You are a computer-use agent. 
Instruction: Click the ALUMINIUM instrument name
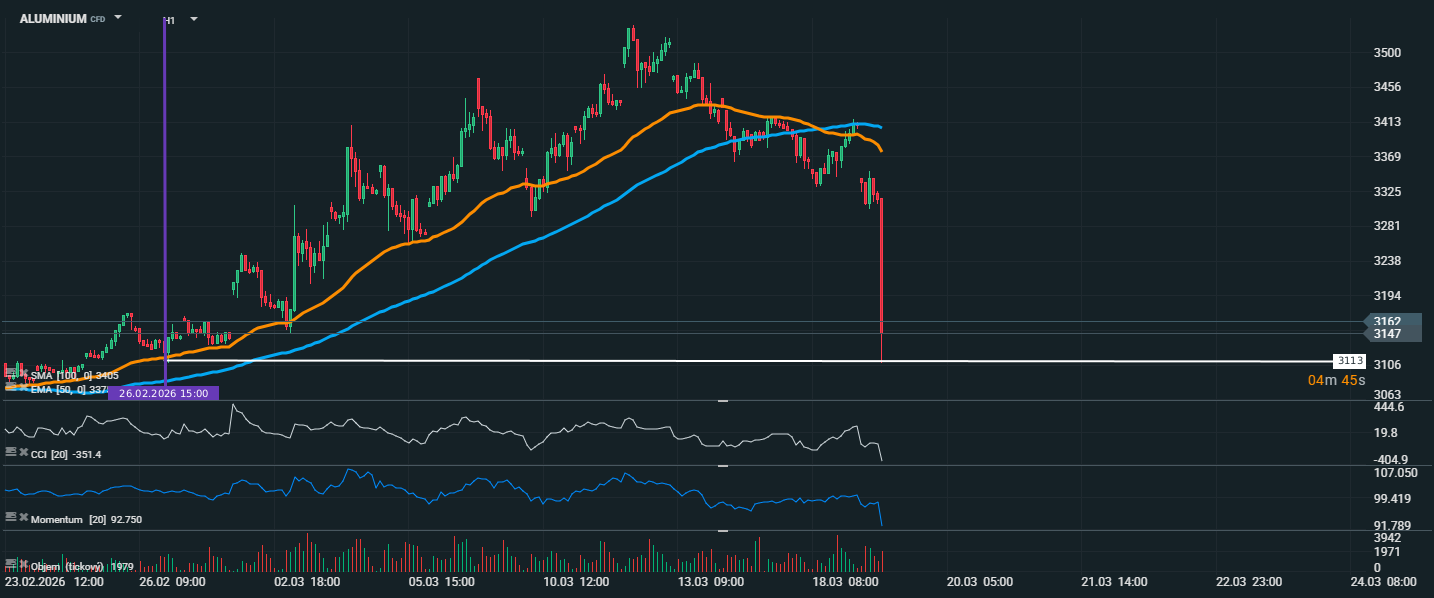click(x=53, y=19)
